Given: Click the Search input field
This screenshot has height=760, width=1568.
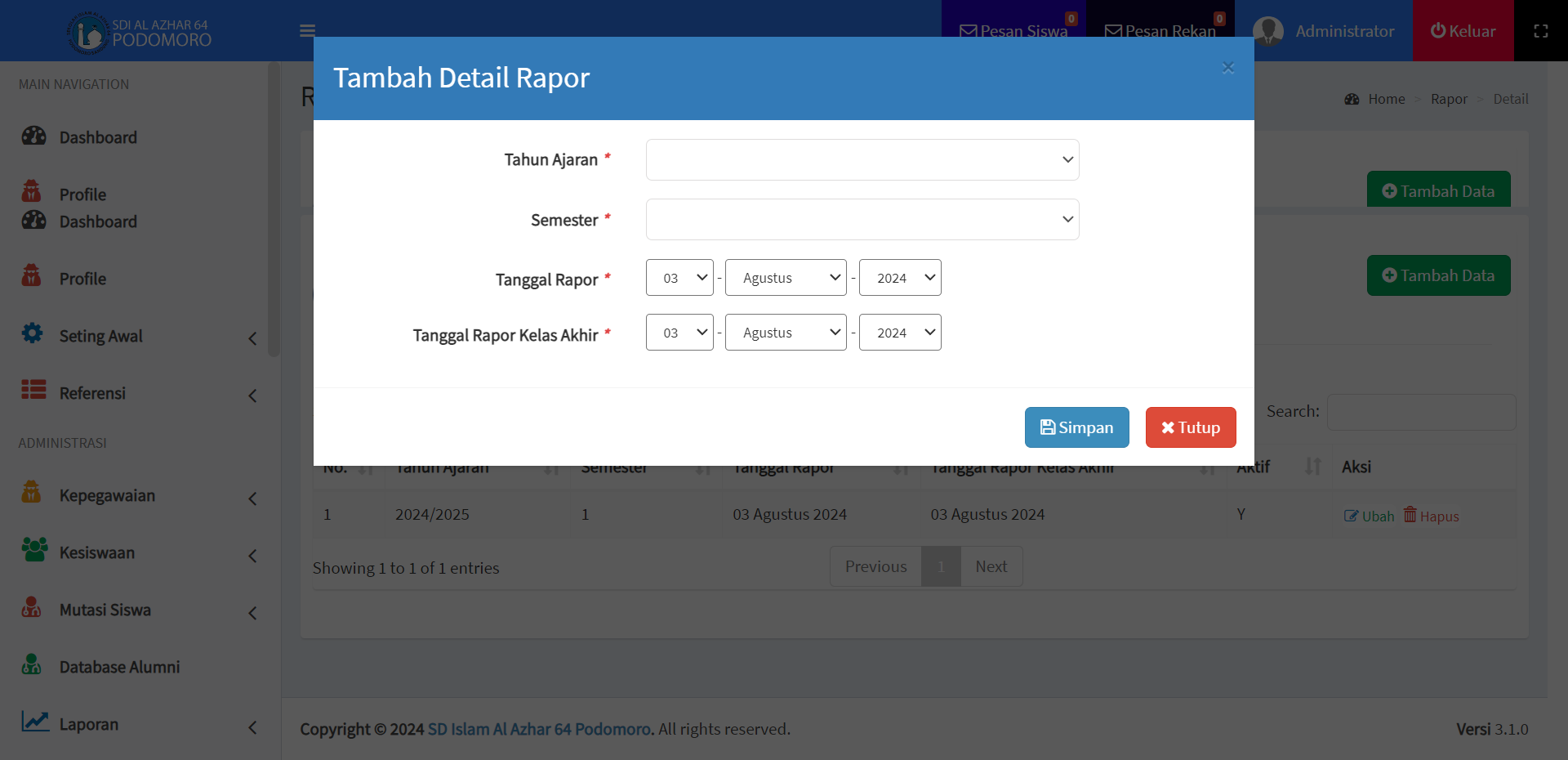Looking at the screenshot, I should (x=1421, y=412).
